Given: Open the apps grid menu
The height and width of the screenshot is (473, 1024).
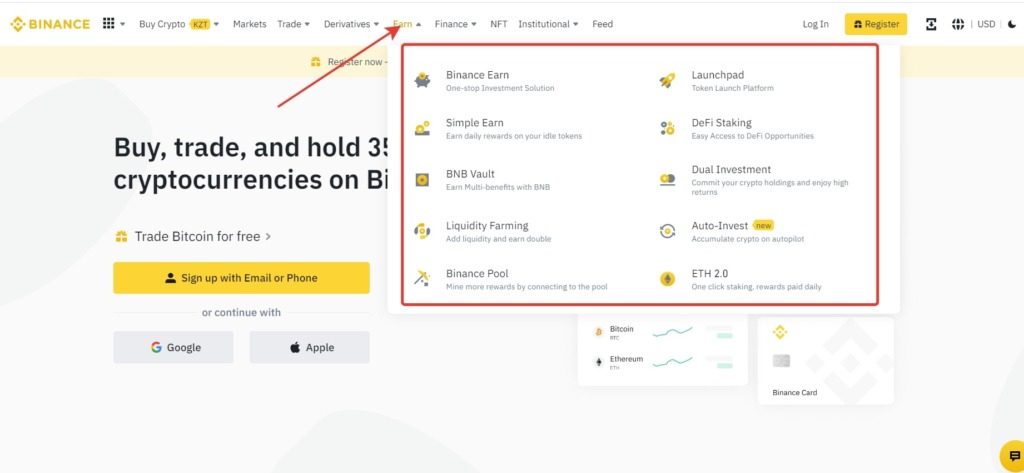Looking at the screenshot, I should pyautogui.click(x=109, y=24).
